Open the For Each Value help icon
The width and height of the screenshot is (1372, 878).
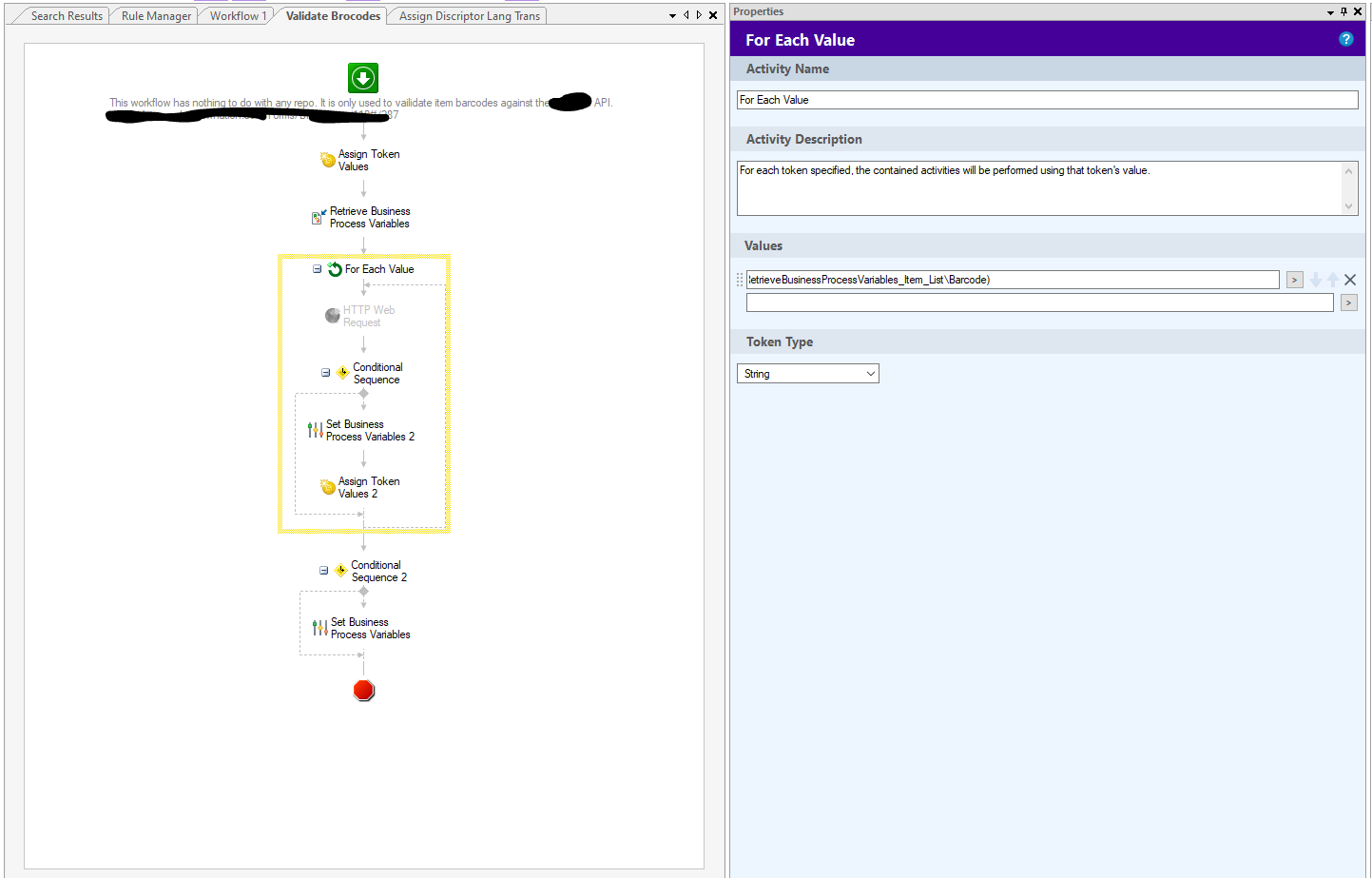pos(1345,39)
